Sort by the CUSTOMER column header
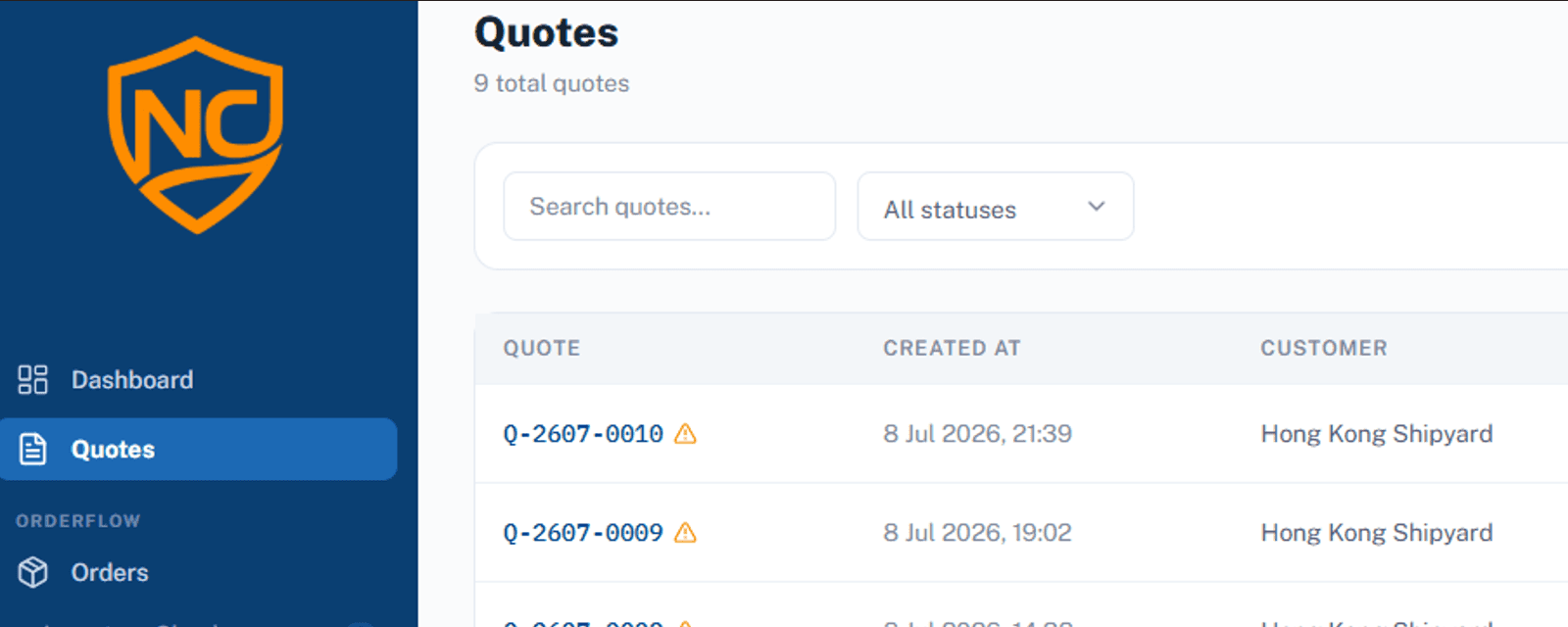Viewport: 1568px width, 627px height. click(1324, 348)
